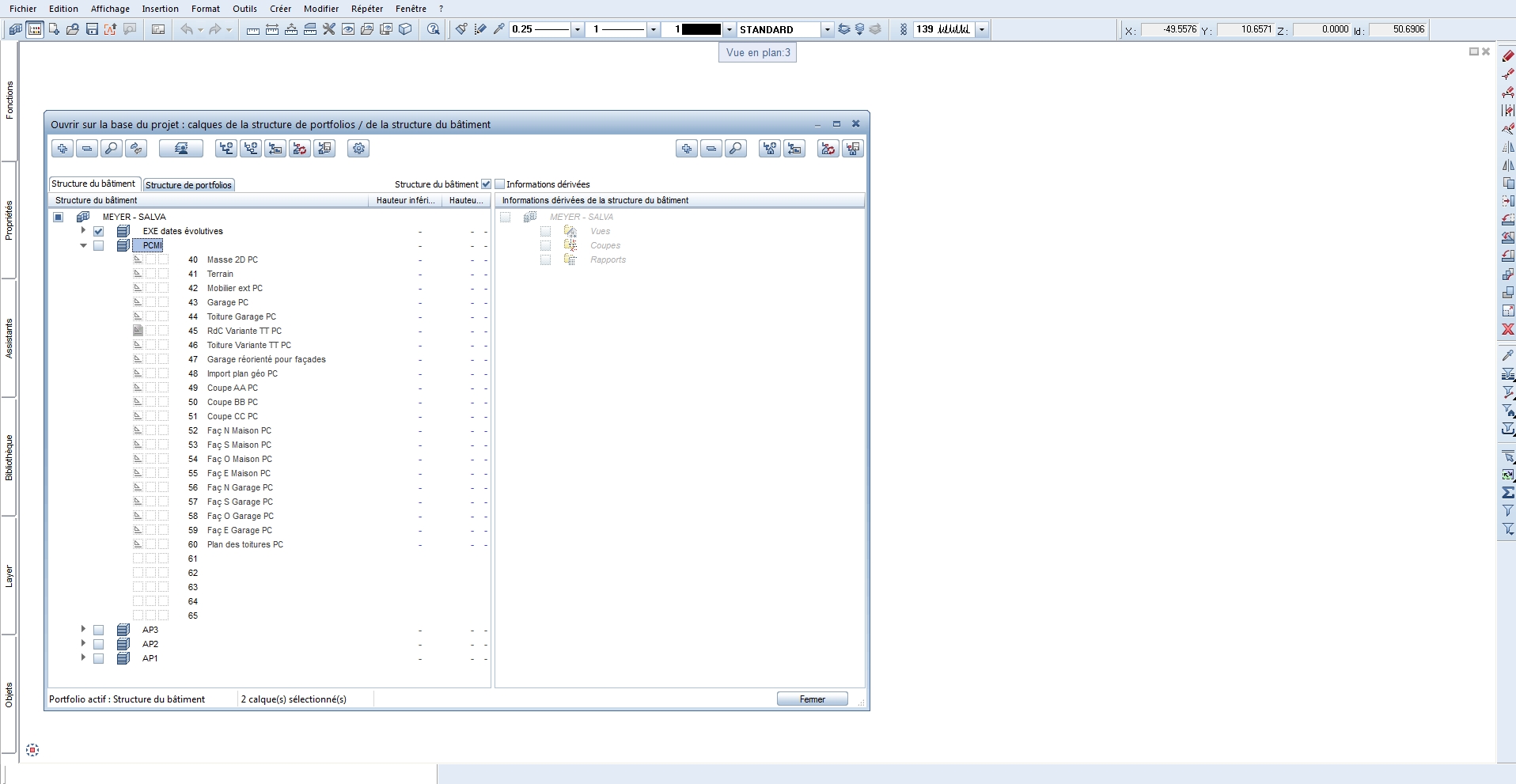Click the eyedropper pipette icon in main toolbar
Viewport: 1516px width, 784px height.
[x=499, y=29]
